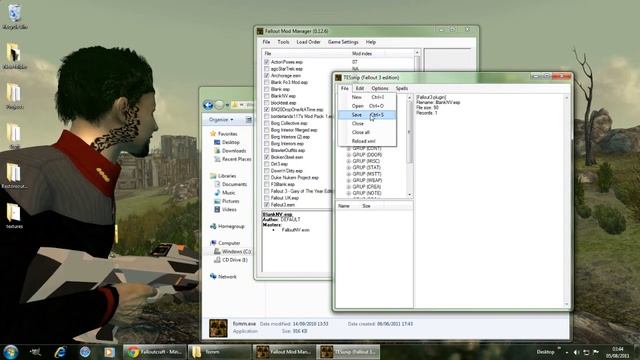Toggle the Fallout3.esm checkbox
Viewport: 640px width, 360px height.
(x=267, y=204)
